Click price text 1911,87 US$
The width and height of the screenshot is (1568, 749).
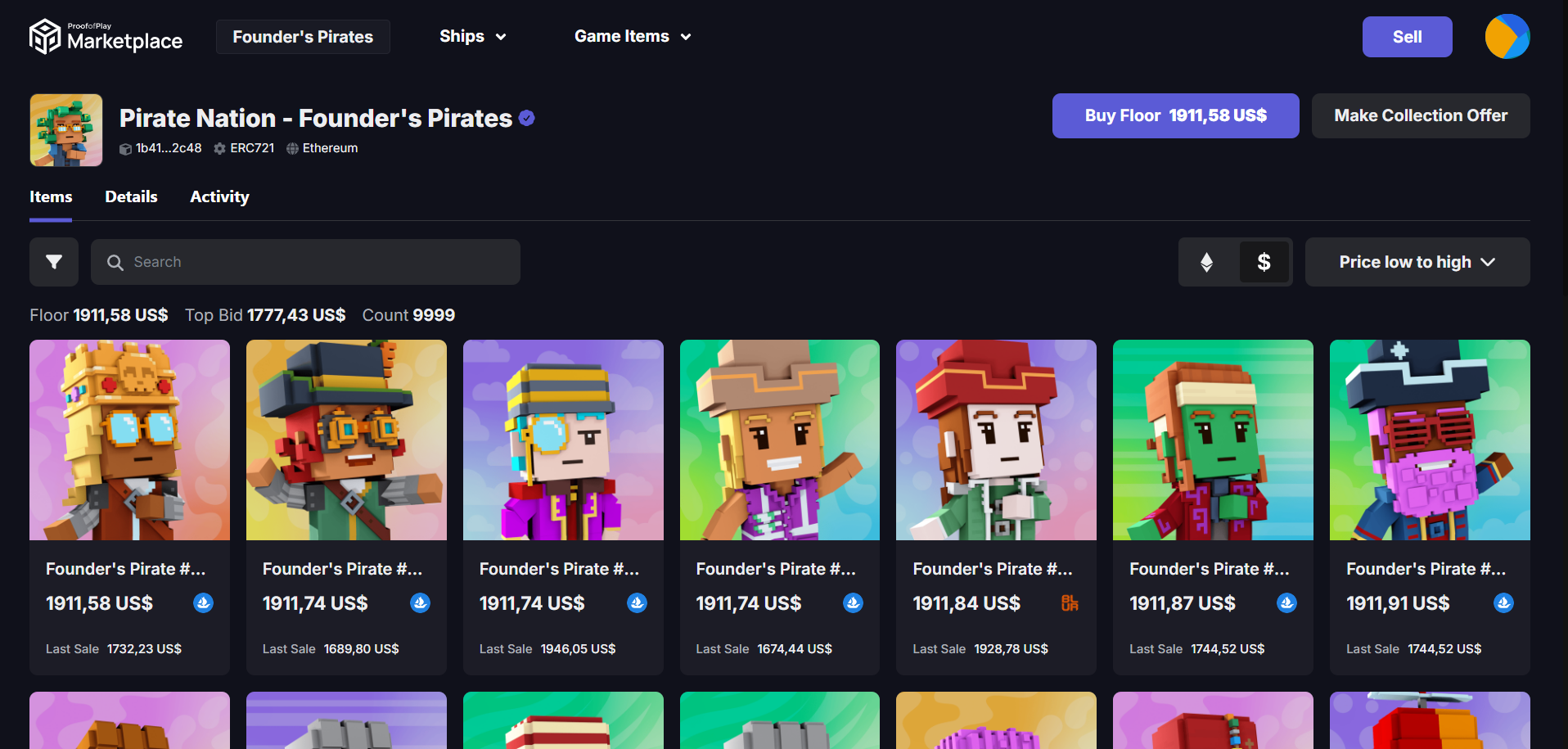pos(1183,603)
